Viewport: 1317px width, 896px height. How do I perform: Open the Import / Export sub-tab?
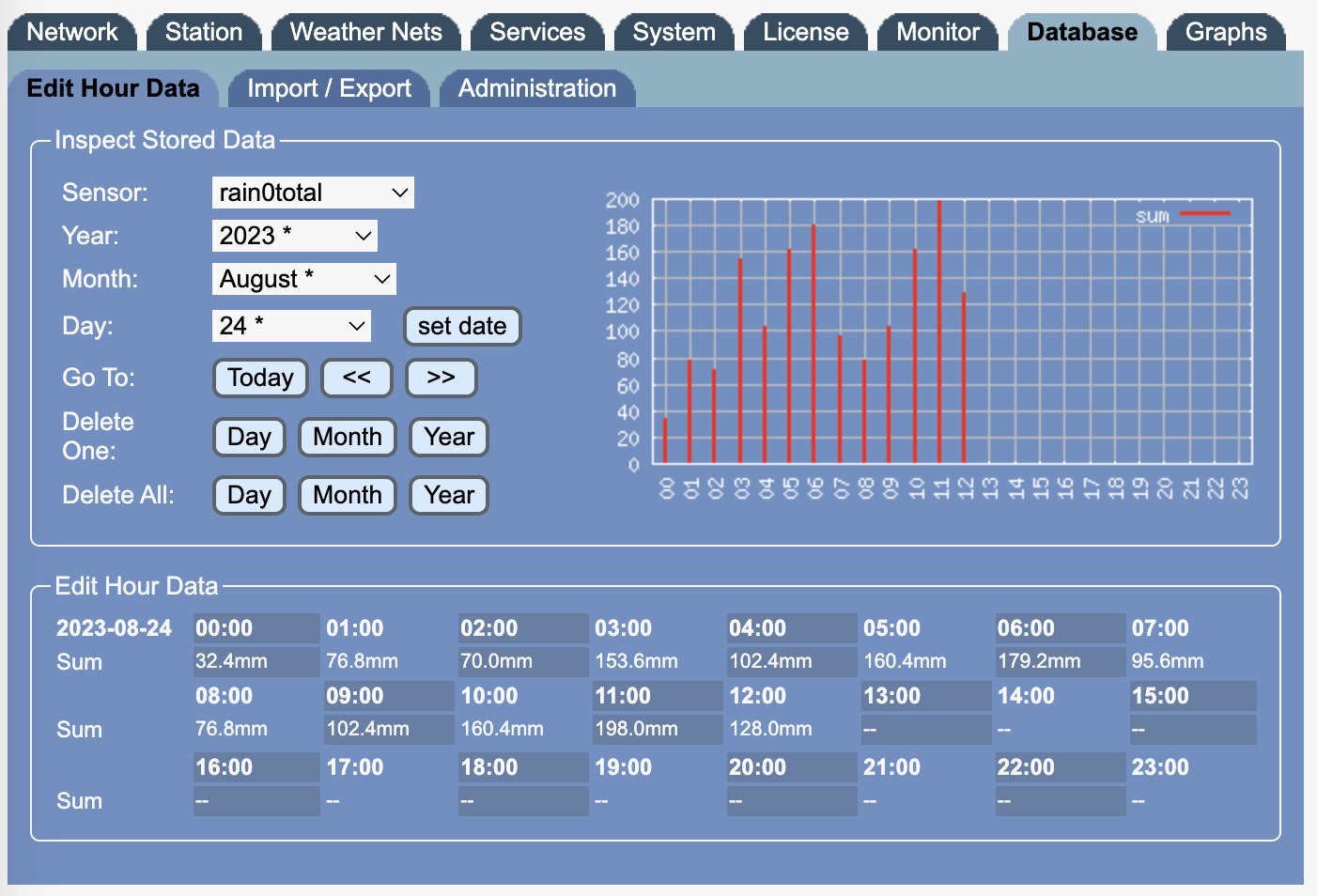[x=329, y=88]
